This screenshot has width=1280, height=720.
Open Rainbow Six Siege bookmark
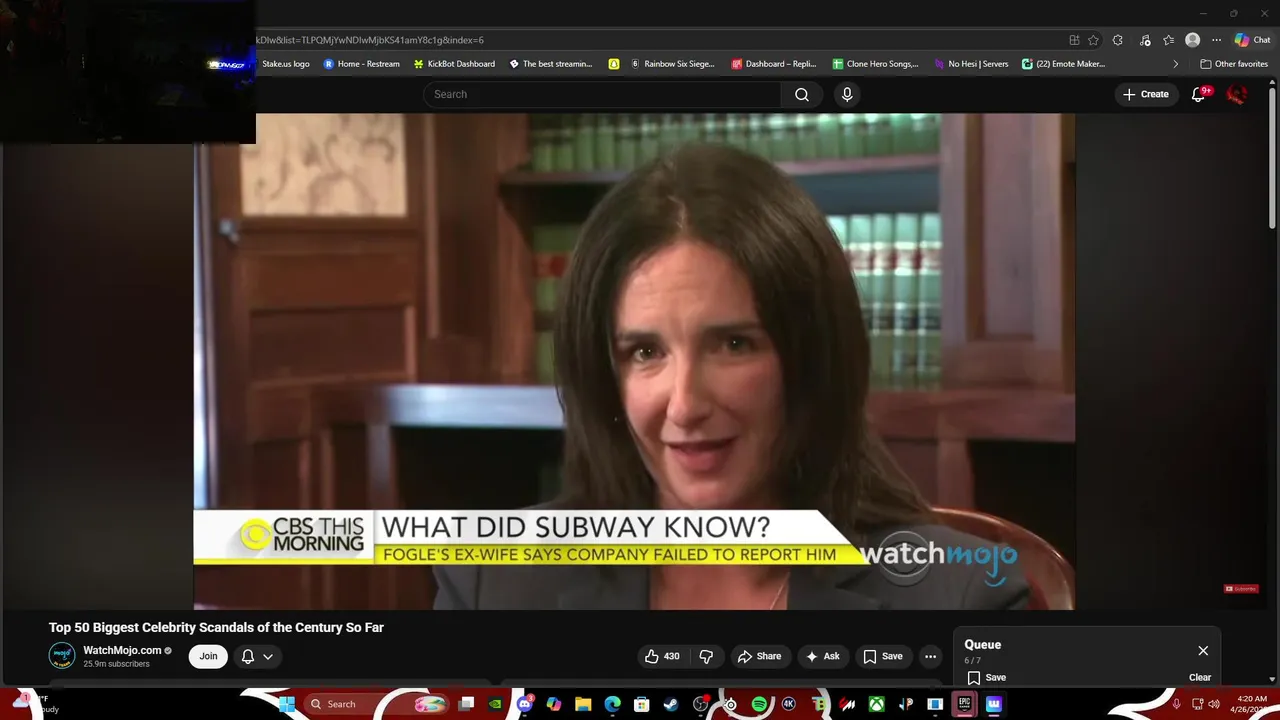pos(672,64)
